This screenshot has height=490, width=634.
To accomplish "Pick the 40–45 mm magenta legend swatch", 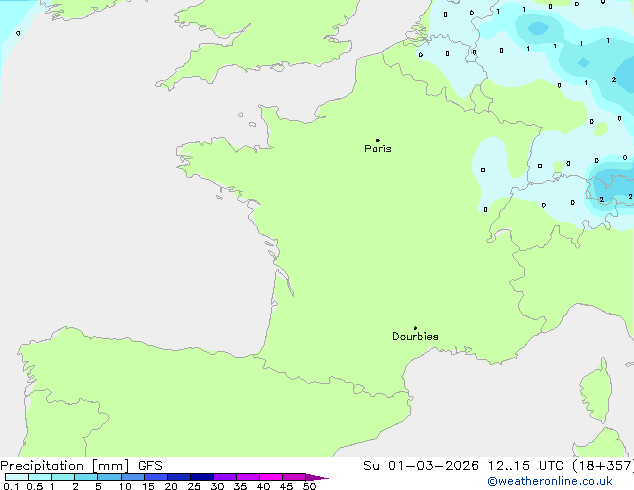I will [271, 477].
